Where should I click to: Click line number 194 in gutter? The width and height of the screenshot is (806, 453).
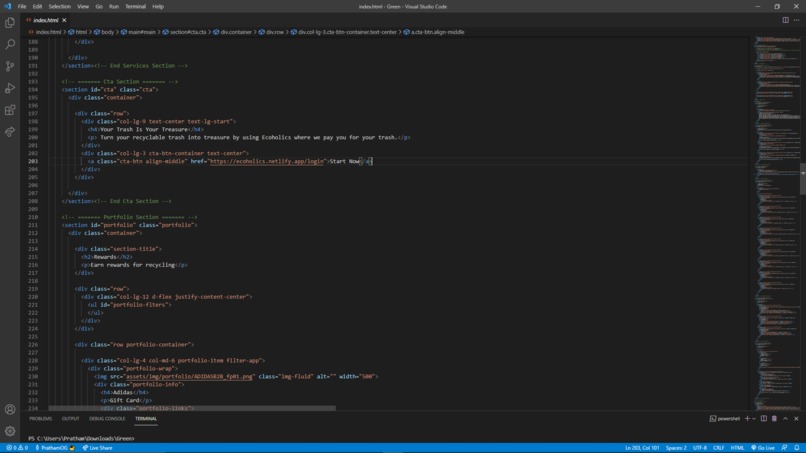[x=33, y=89]
